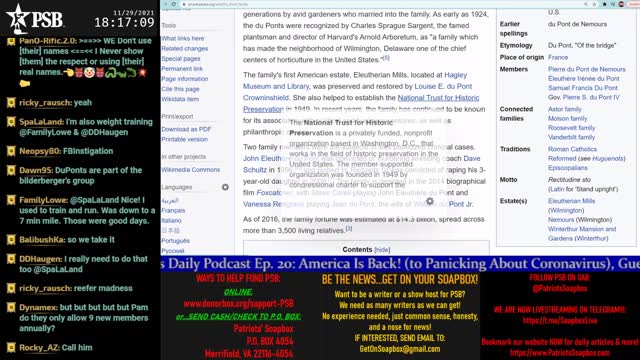The image size is (640, 360).
Task: Open the page preview popup settings gear
Action: pyautogui.click(x=430, y=201)
